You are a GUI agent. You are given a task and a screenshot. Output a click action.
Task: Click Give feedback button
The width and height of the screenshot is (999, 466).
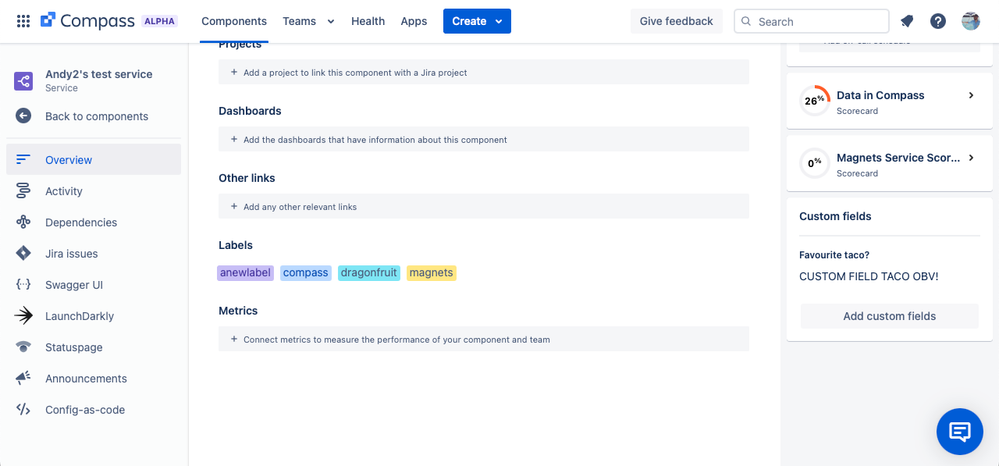pos(676,21)
